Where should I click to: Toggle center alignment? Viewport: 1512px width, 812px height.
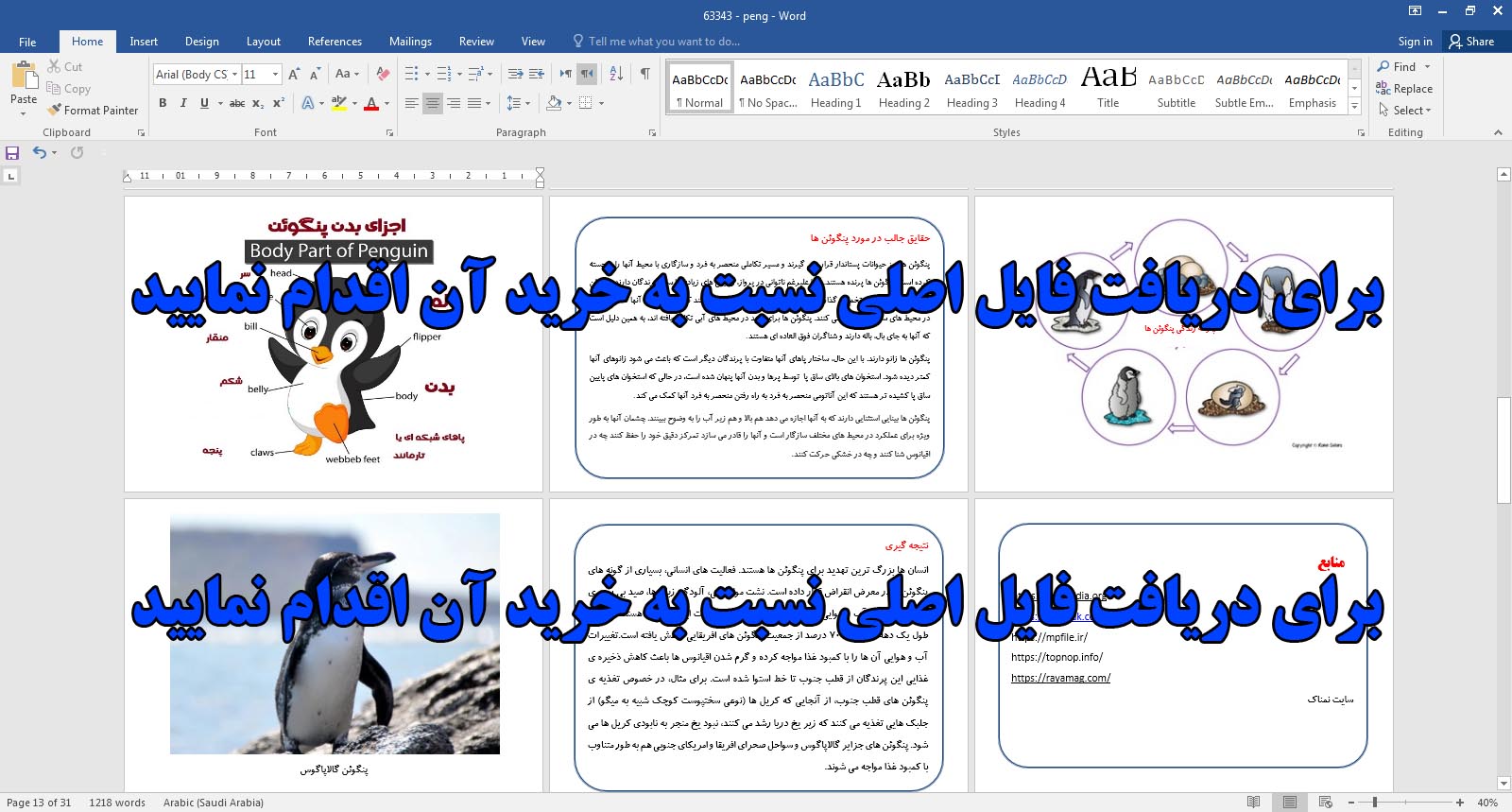433,103
